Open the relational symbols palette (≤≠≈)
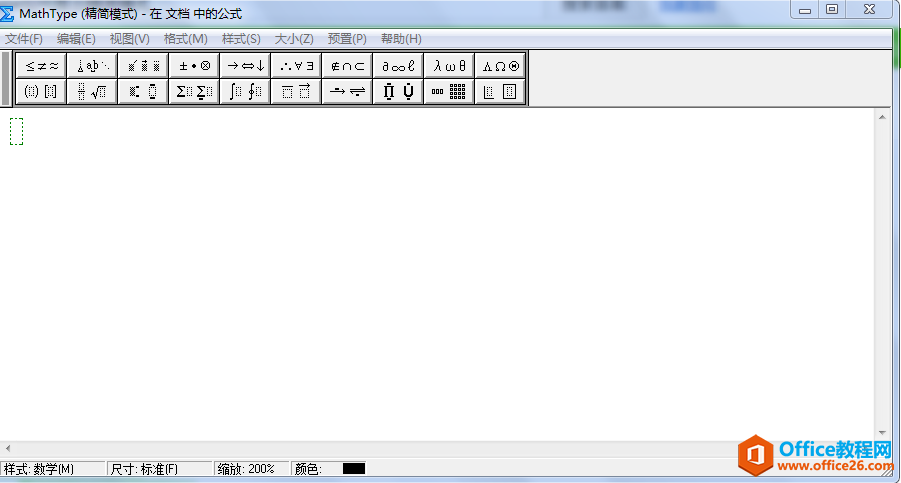Screen dimensions: 901x483 point(41,66)
